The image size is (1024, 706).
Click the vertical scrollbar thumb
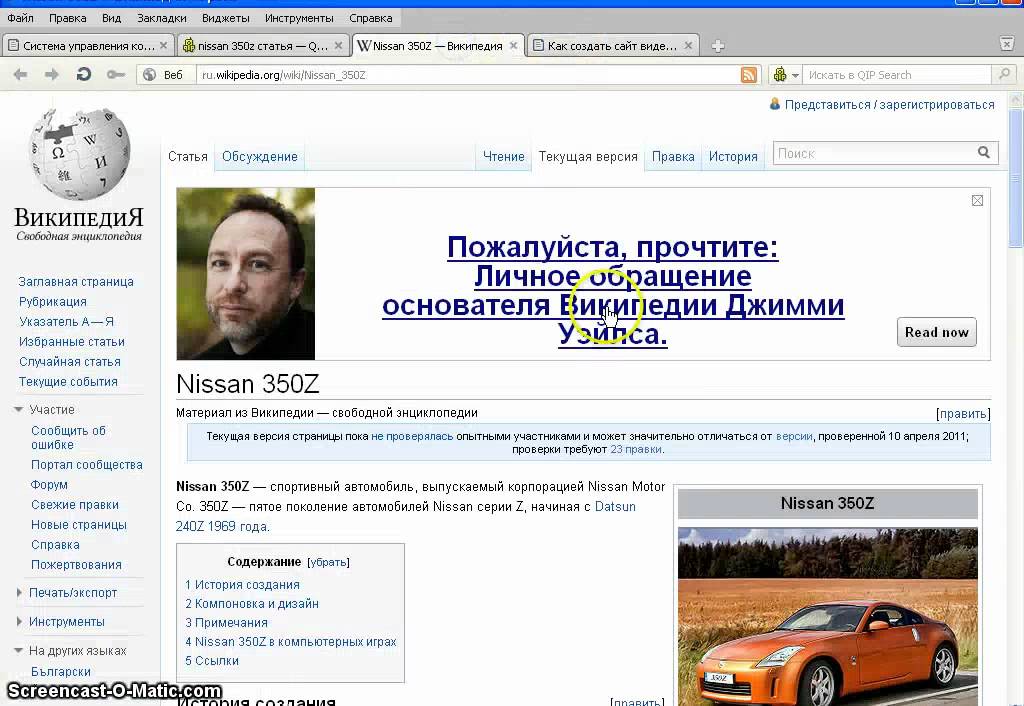click(1016, 176)
